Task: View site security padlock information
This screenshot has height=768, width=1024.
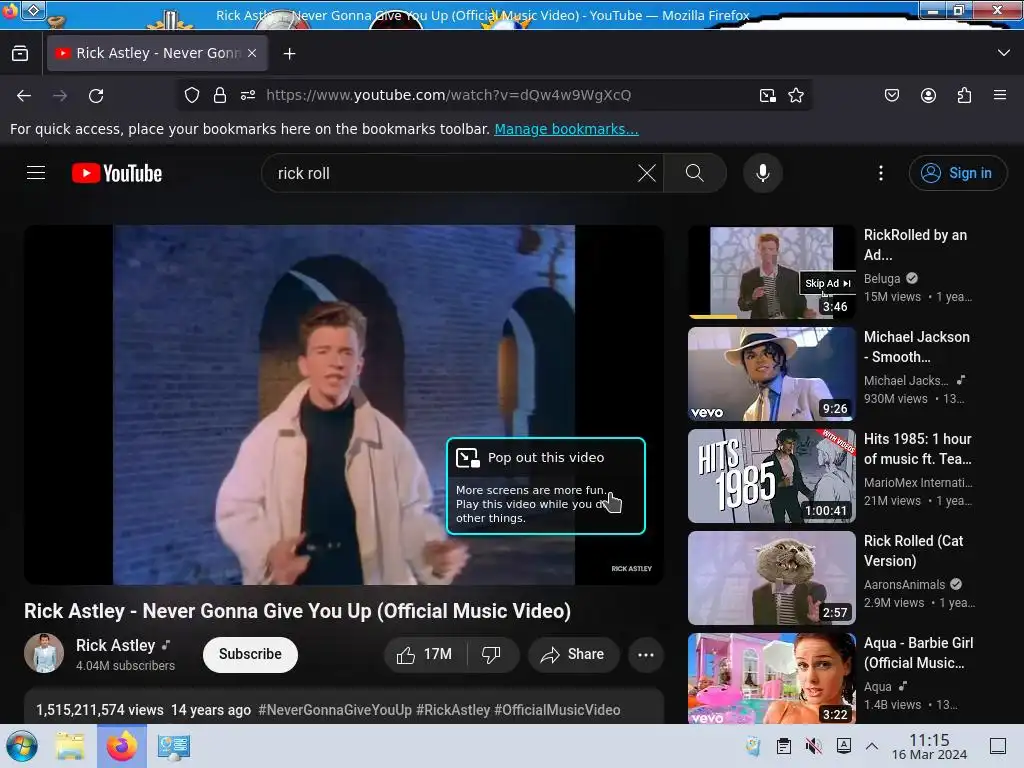Action: 220,95
